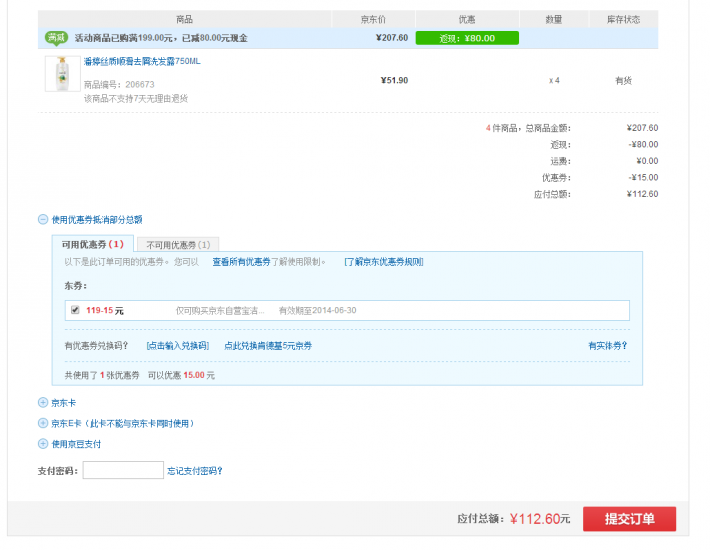Click the 有实体券? link

pyautogui.click(x=608, y=345)
